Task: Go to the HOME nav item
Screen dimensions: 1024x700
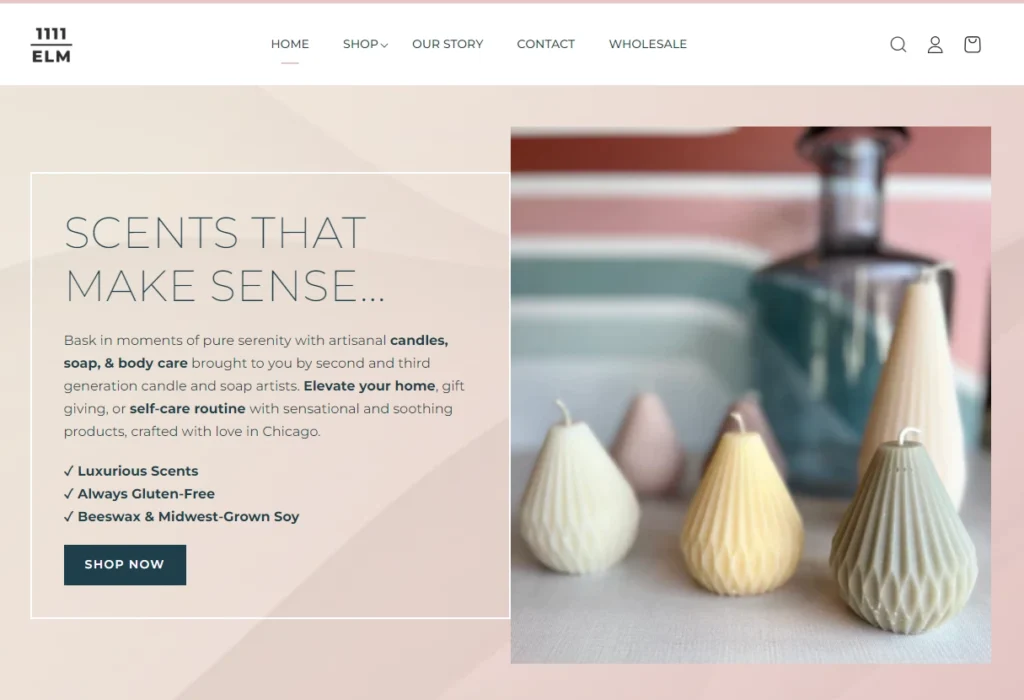Action: 290,44
